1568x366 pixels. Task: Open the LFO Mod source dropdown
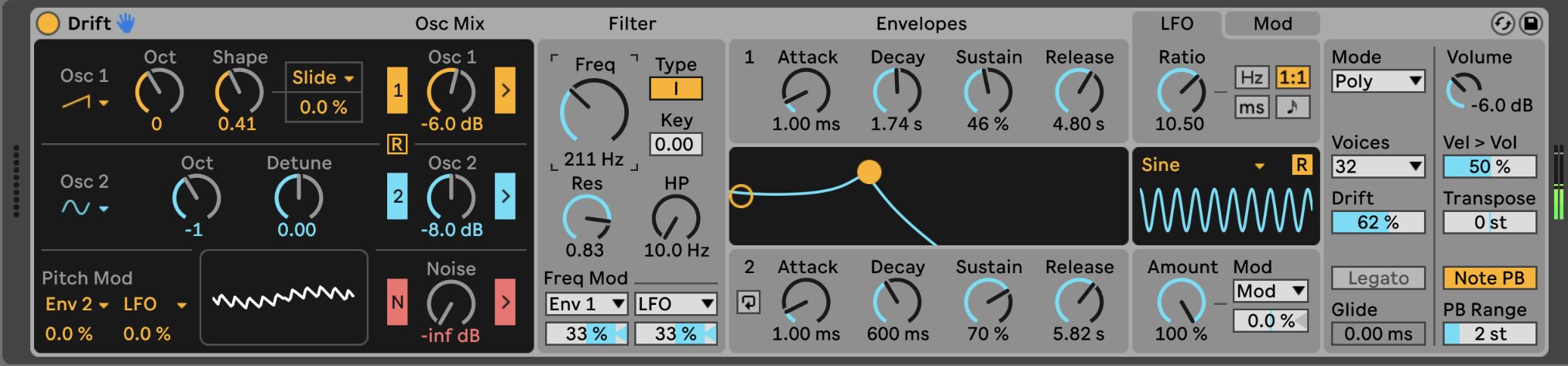pyautogui.click(x=1271, y=291)
